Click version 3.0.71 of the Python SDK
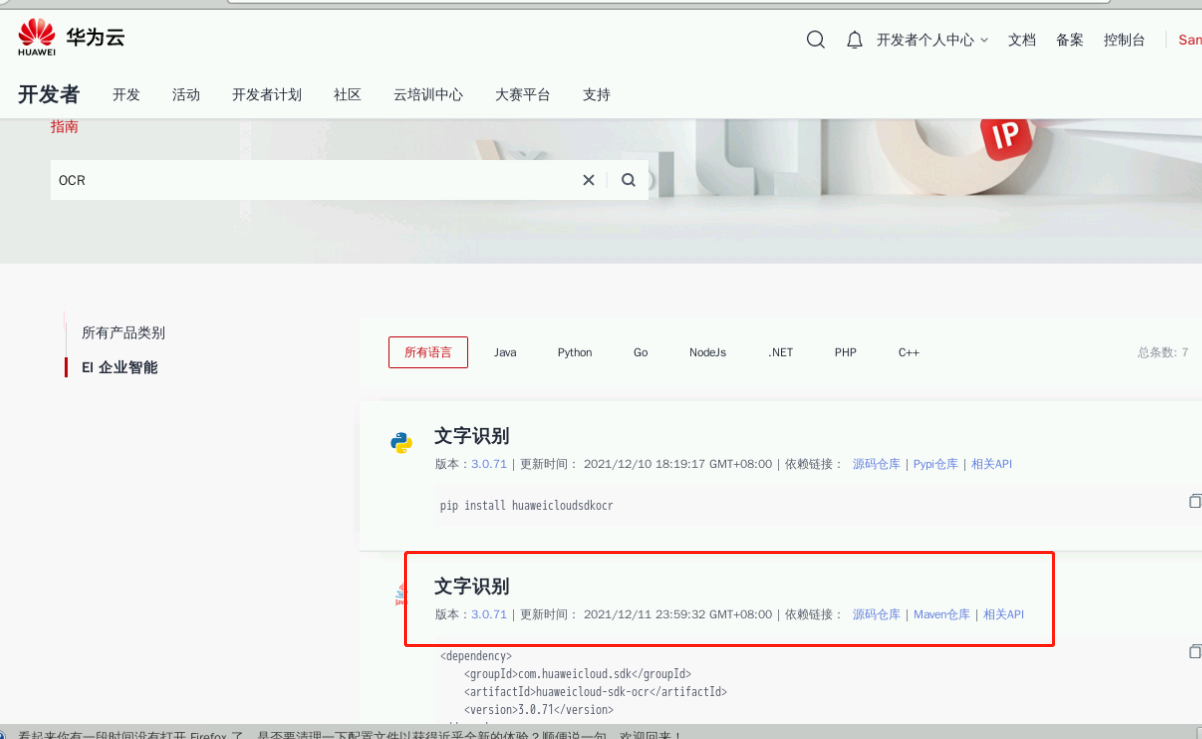This screenshot has height=739, width=1202. point(489,464)
